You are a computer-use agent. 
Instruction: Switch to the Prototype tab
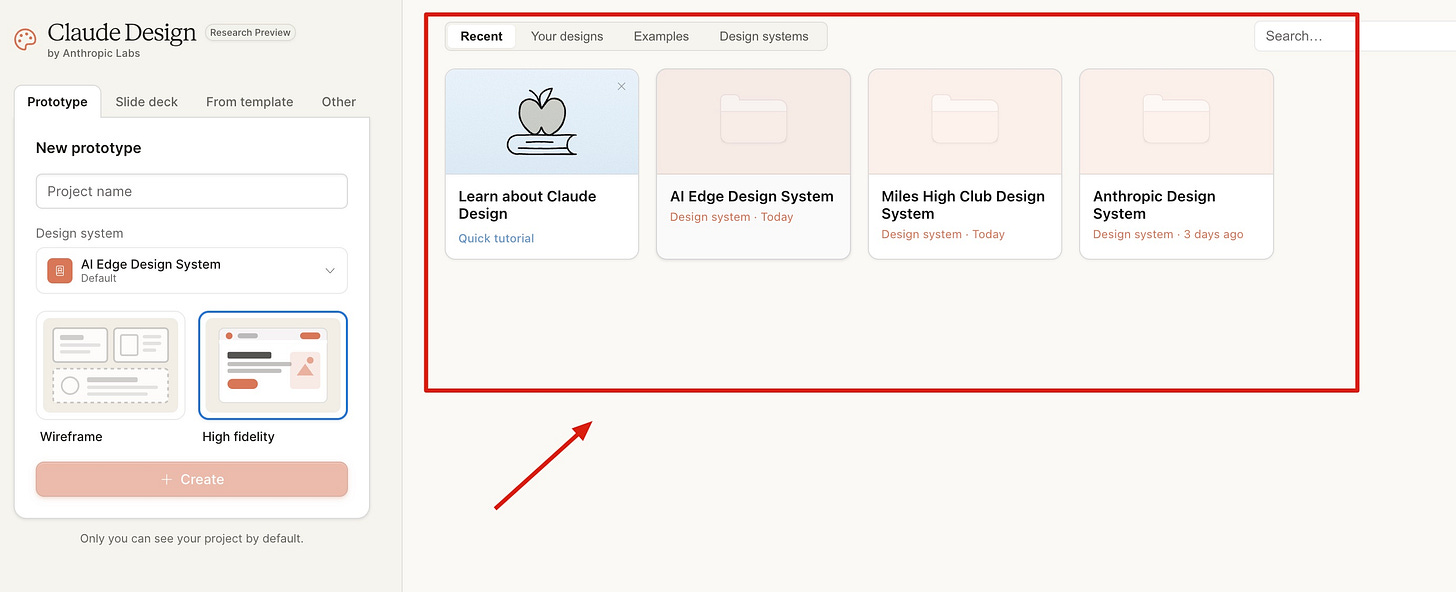point(57,102)
